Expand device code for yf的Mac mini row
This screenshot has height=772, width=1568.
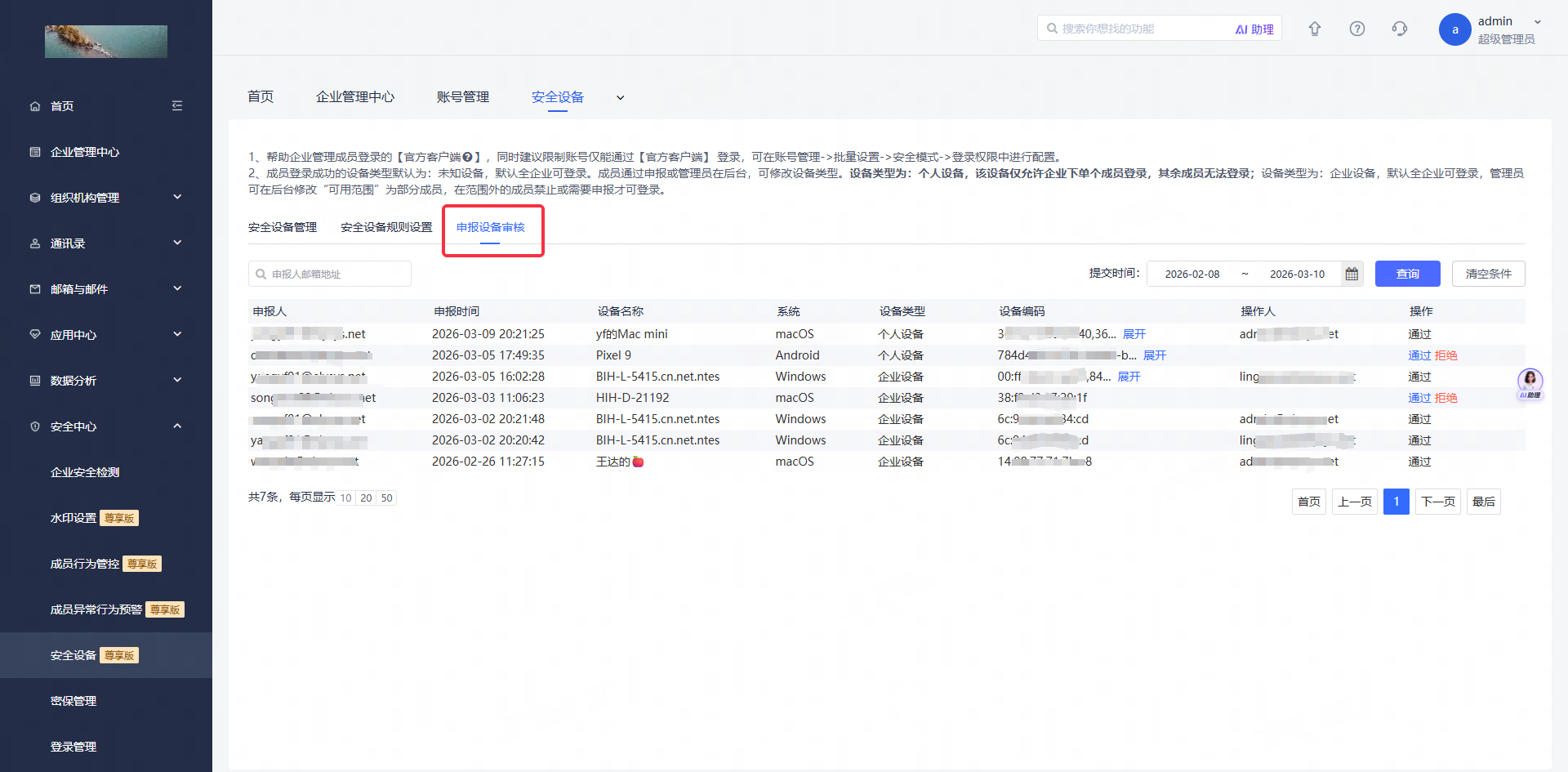[x=1134, y=334]
